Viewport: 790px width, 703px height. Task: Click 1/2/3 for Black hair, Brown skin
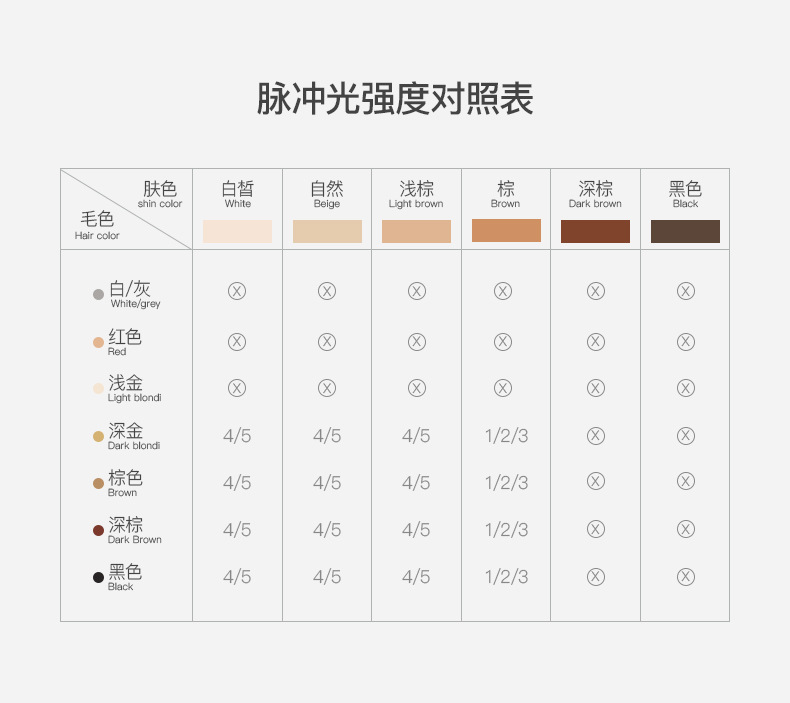506,577
